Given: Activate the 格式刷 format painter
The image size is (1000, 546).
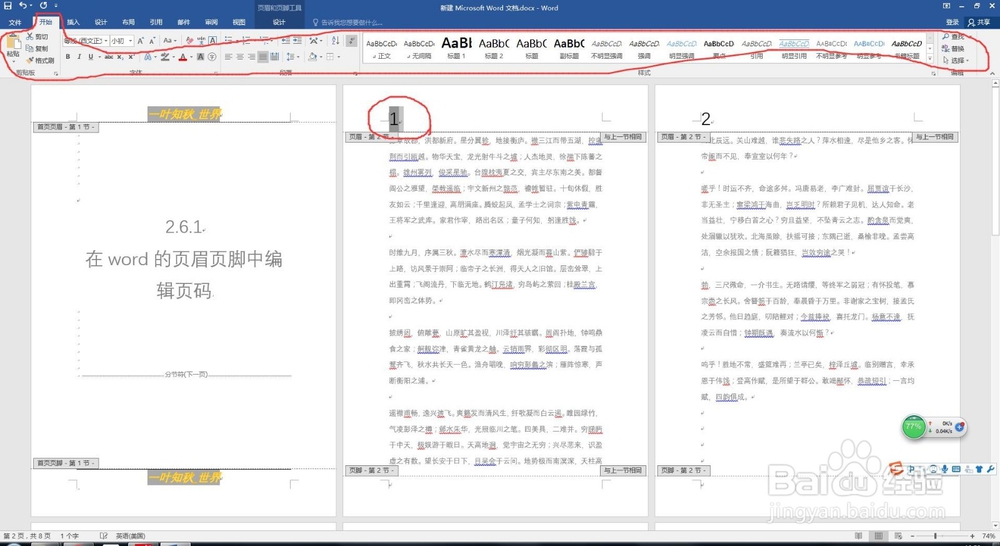Looking at the screenshot, I should (40, 61).
